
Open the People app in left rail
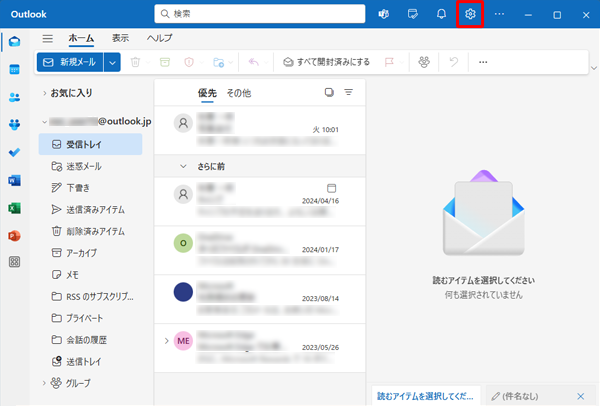click(15, 97)
